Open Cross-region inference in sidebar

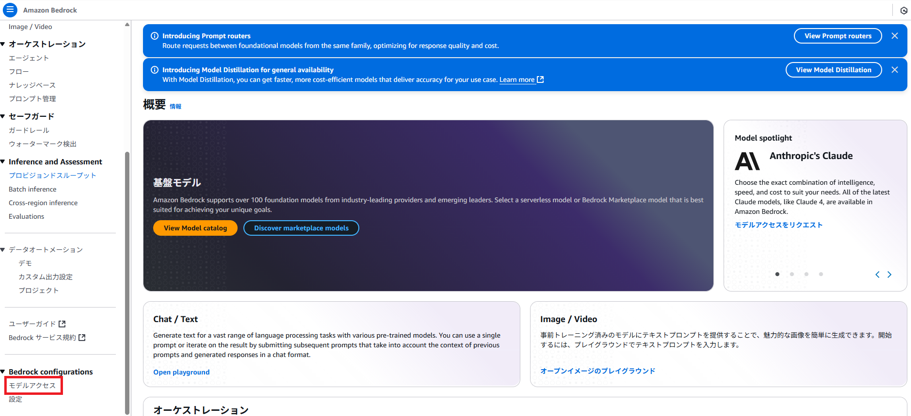(43, 203)
